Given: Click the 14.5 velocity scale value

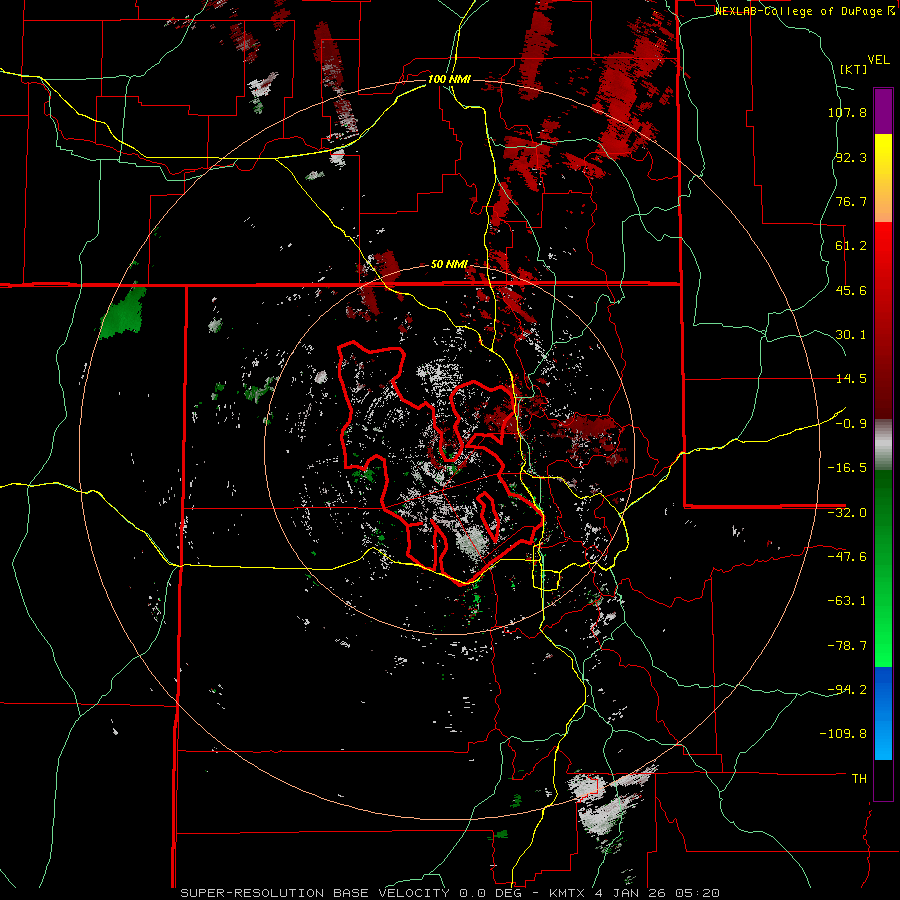Looking at the screenshot, I should [x=851, y=379].
